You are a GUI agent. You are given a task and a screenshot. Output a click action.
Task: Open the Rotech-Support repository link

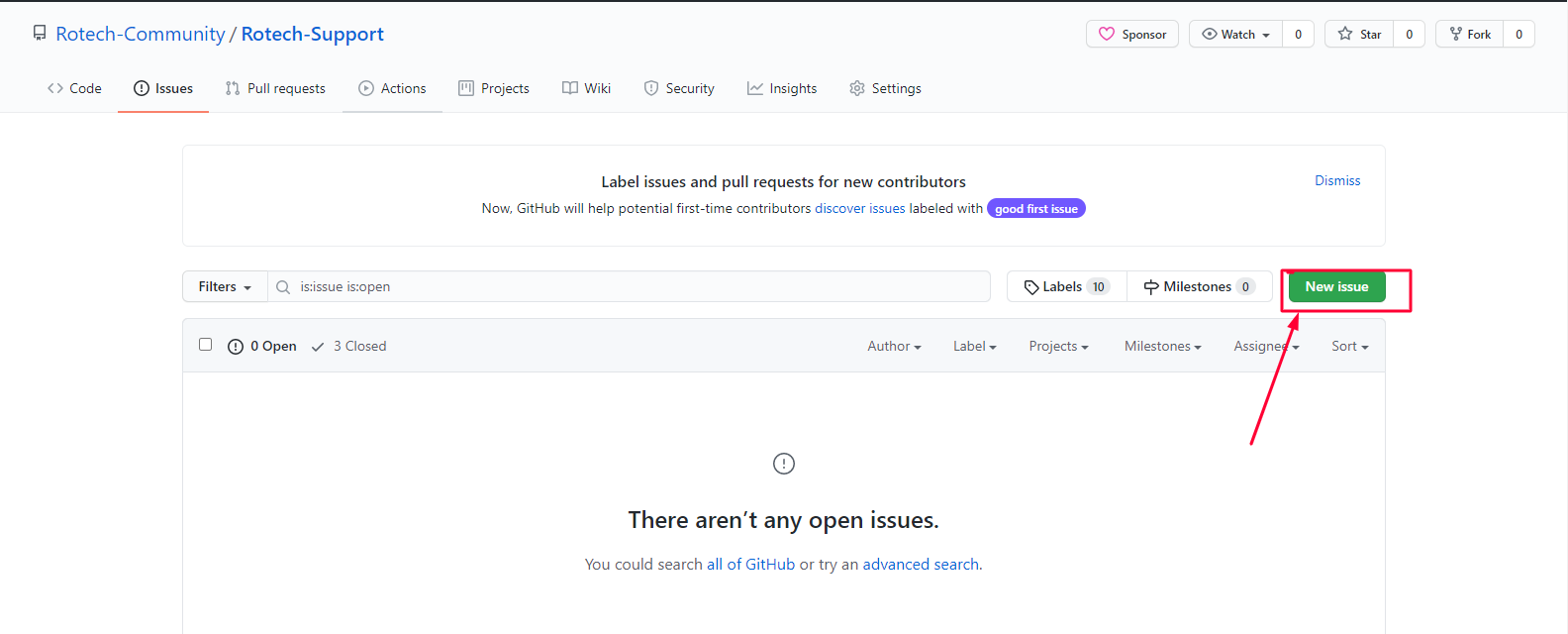pos(313,34)
